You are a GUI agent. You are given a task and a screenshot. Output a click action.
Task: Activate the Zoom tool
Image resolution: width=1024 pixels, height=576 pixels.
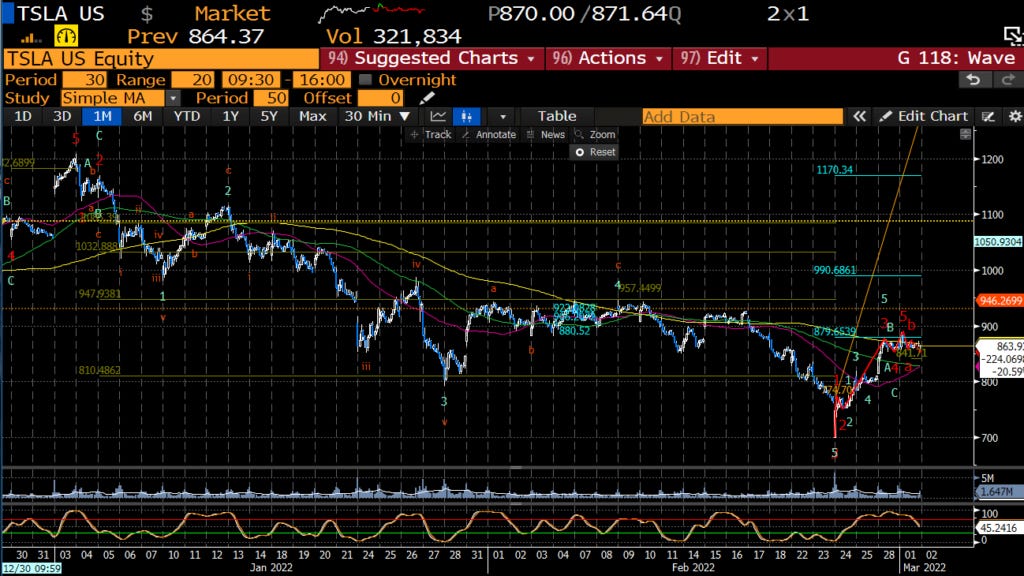pyautogui.click(x=595, y=135)
